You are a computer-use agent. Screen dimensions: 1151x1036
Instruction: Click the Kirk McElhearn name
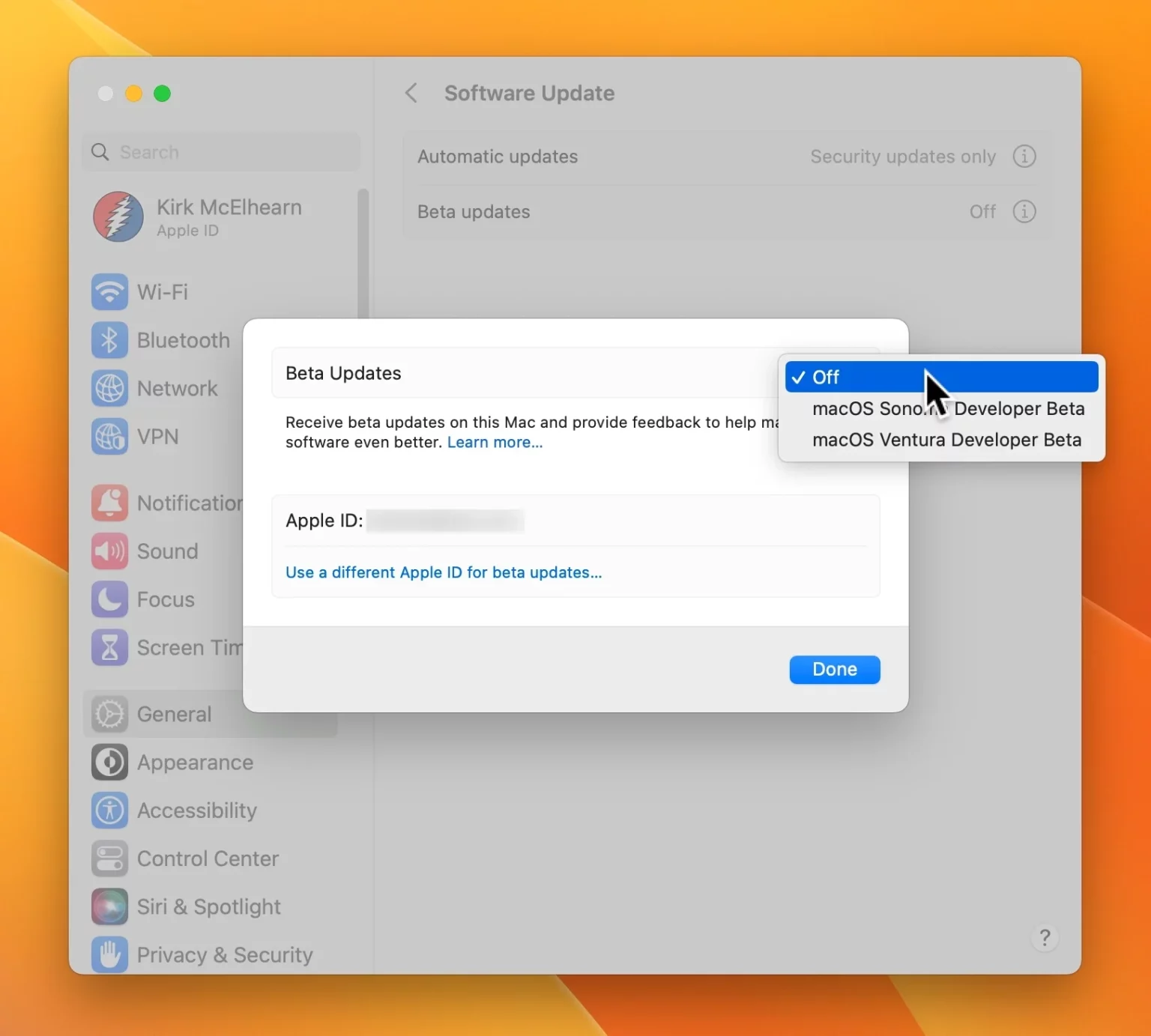click(229, 207)
